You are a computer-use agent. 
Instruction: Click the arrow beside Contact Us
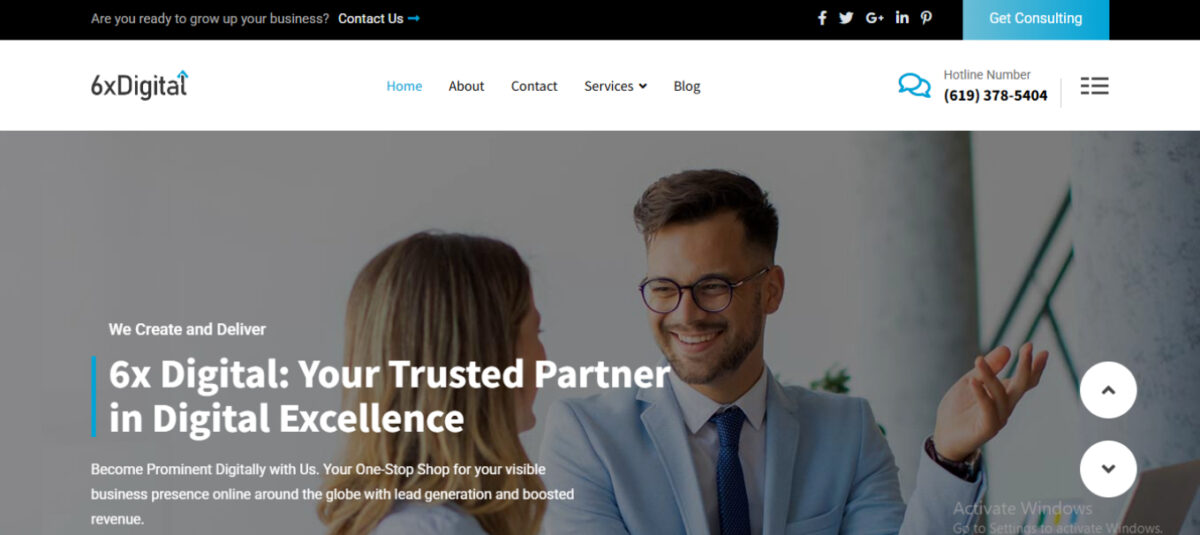(x=414, y=18)
